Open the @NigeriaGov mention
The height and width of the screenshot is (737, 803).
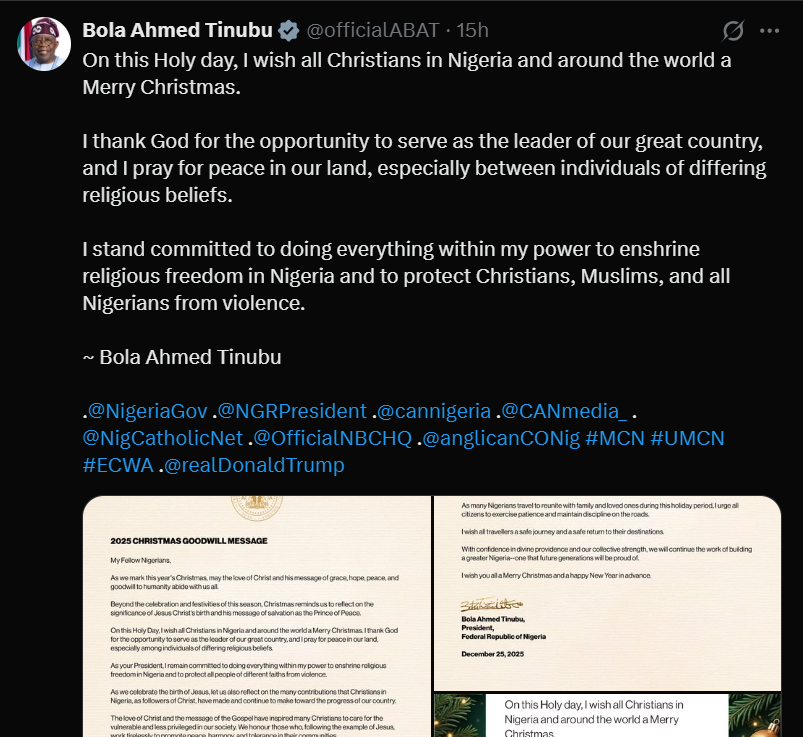click(147, 411)
